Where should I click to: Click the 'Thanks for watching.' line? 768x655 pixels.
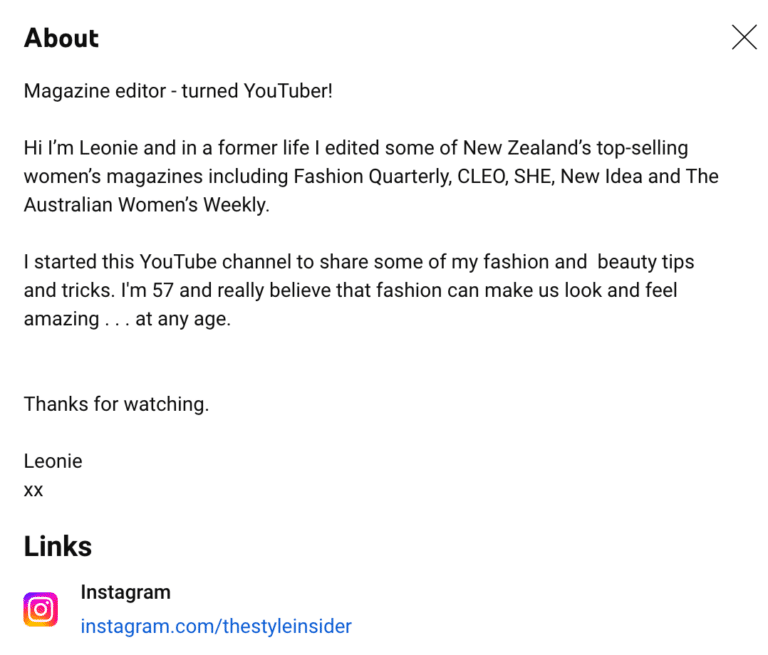click(x=116, y=404)
